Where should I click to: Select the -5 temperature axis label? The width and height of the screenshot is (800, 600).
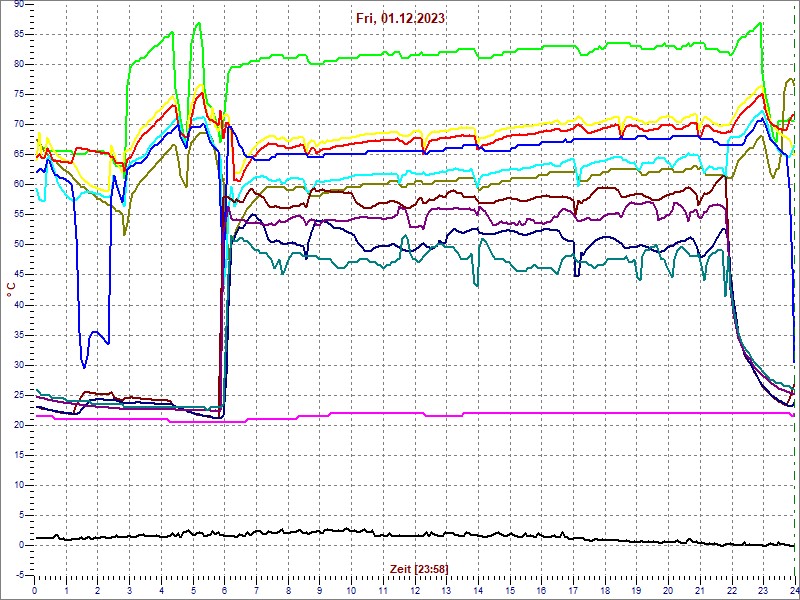click(18, 576)
